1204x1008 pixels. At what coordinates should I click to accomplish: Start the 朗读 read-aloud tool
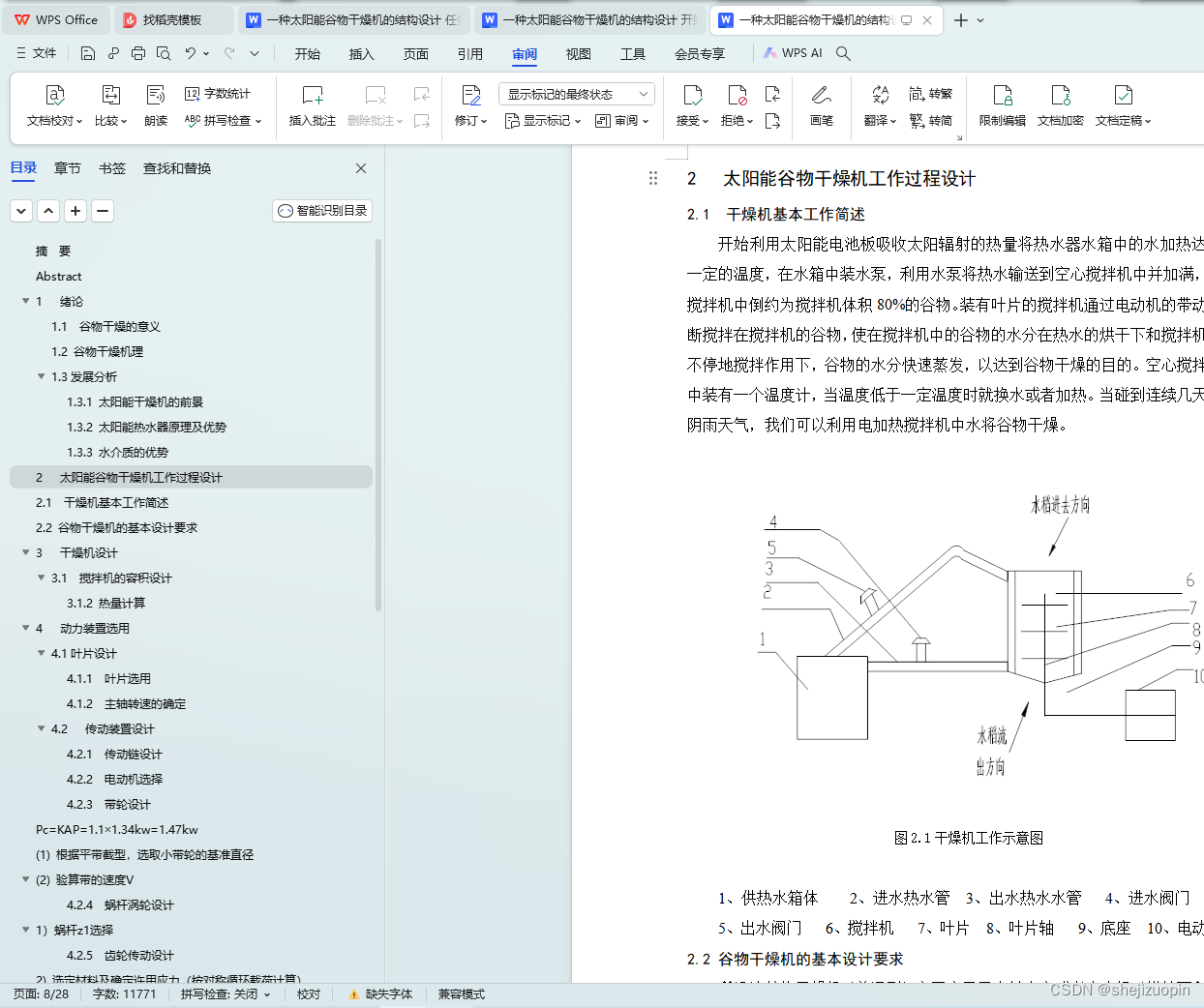pos(156,106)
